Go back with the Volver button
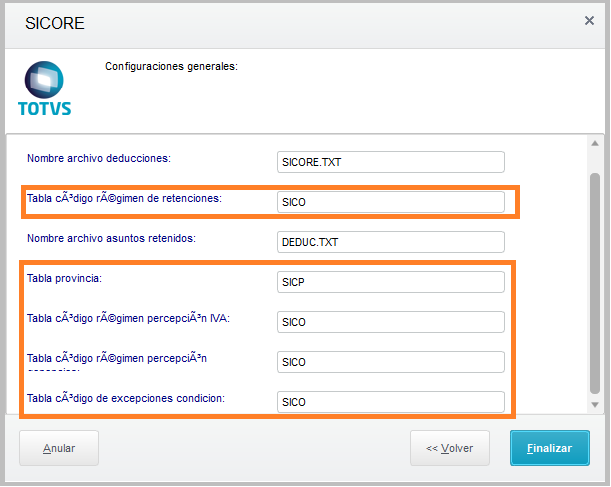This screenshot has width=611, height=487. (450, 448)
